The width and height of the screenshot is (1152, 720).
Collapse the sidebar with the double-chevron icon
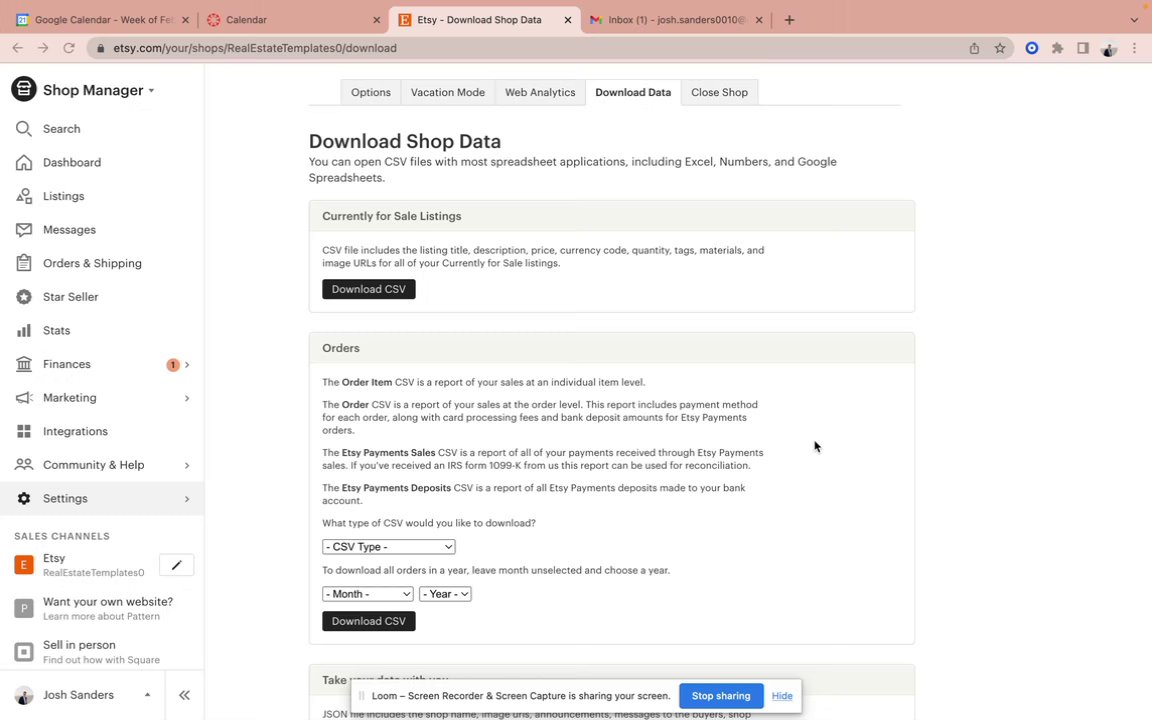184,695
